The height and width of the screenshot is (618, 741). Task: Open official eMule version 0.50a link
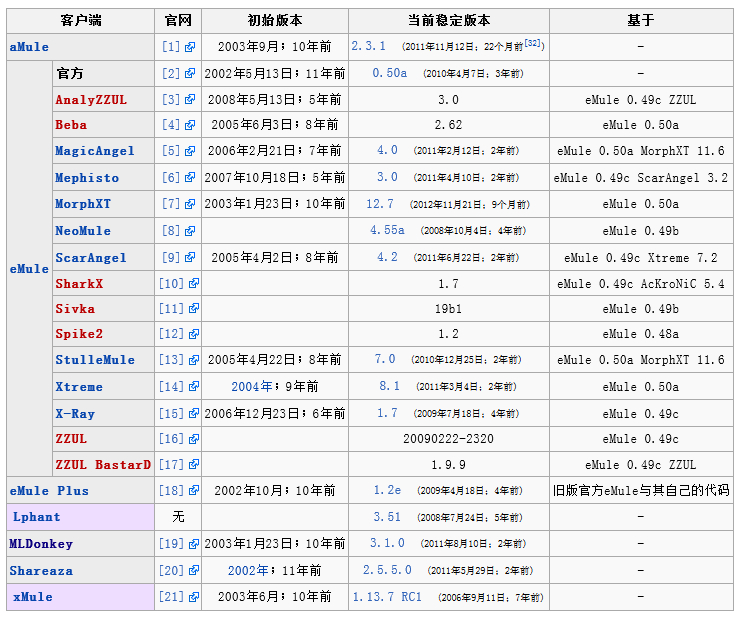(389, 73)
